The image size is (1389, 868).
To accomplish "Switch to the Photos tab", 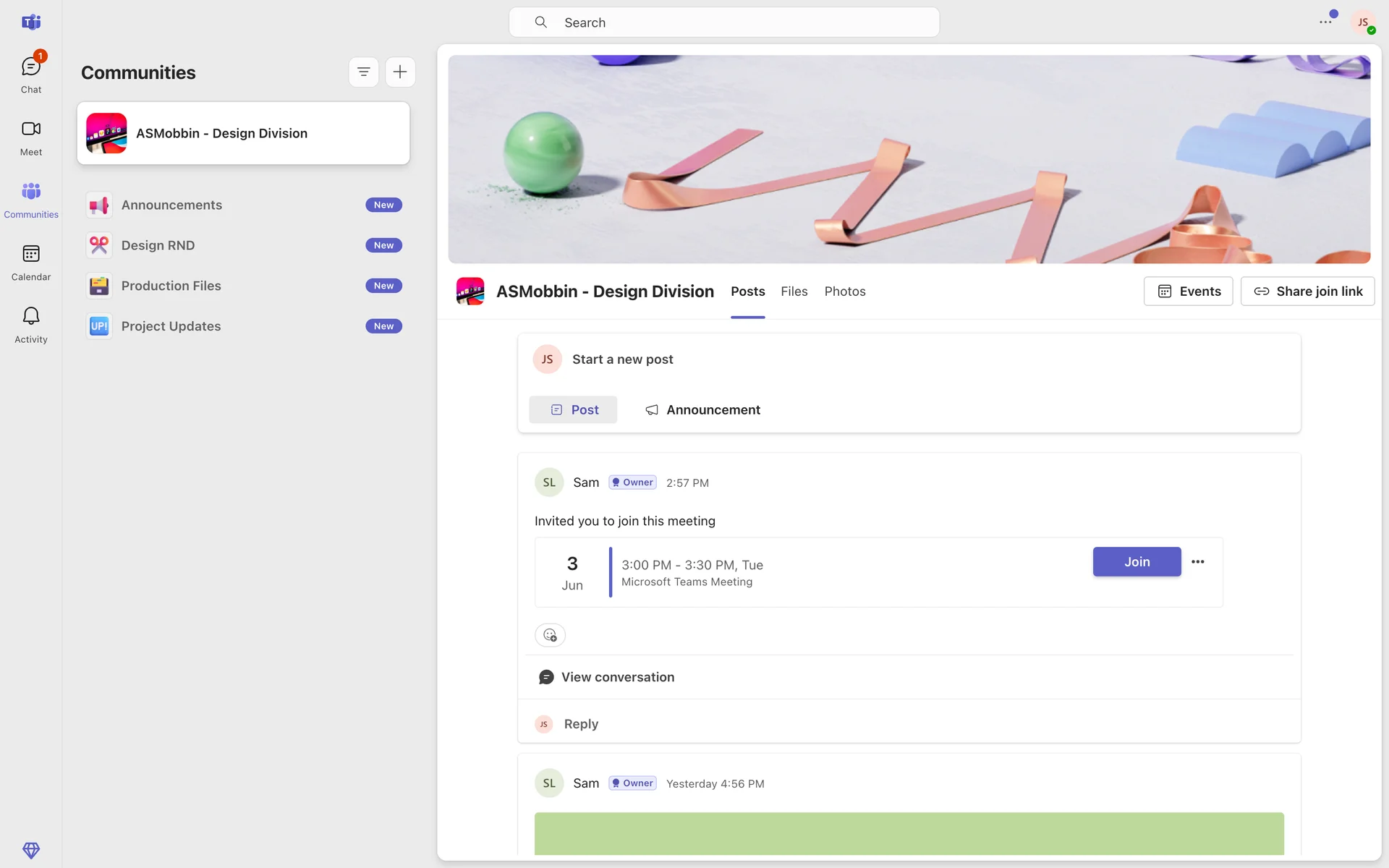I will click(845, 292).
